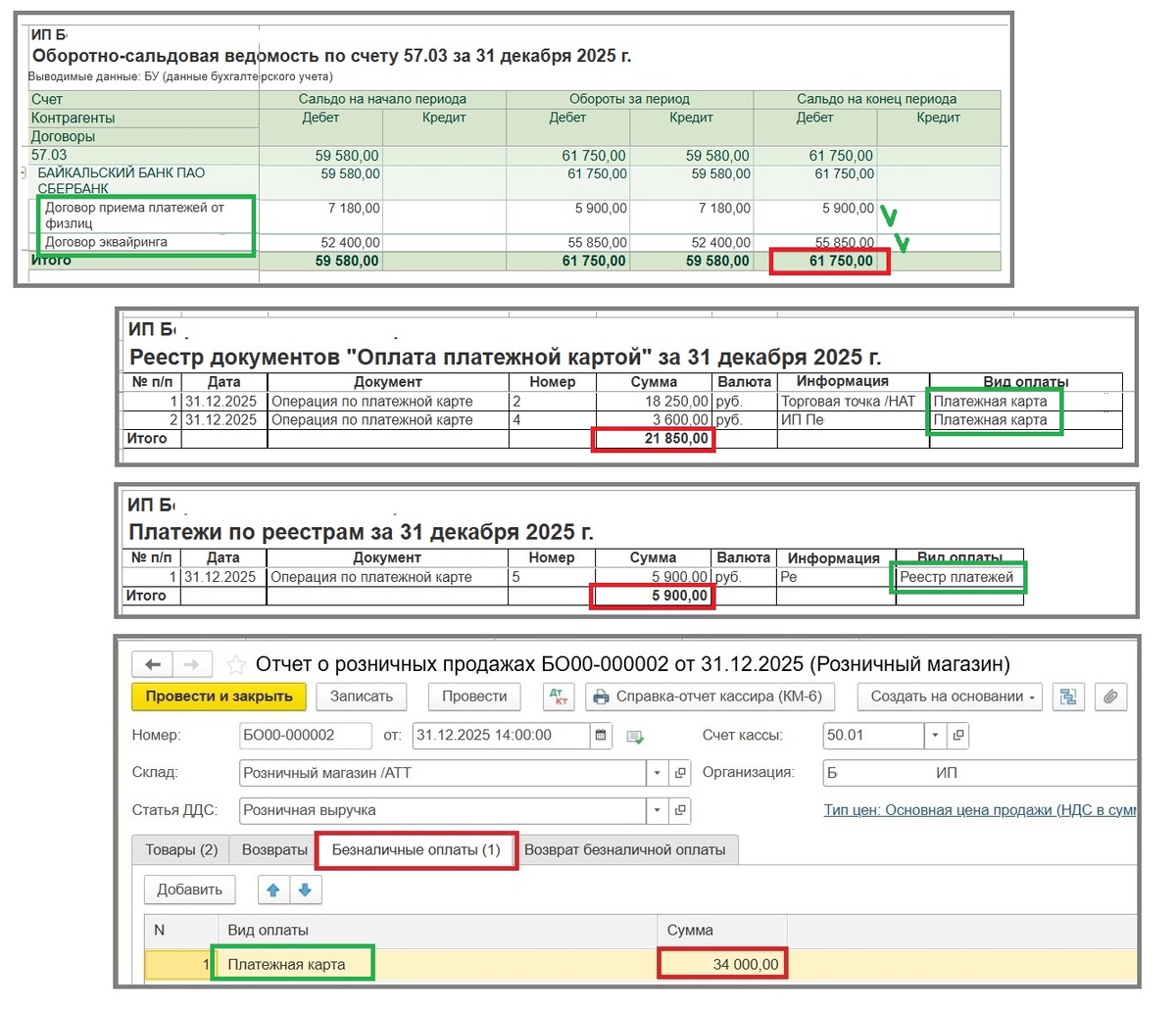Viewport: 1176px width, 1011px height.
Task: Collapse the БАЙКАЛЬСКИЙ БАНК ПАО СБЕРБАНК group
Action: point(24,173)
